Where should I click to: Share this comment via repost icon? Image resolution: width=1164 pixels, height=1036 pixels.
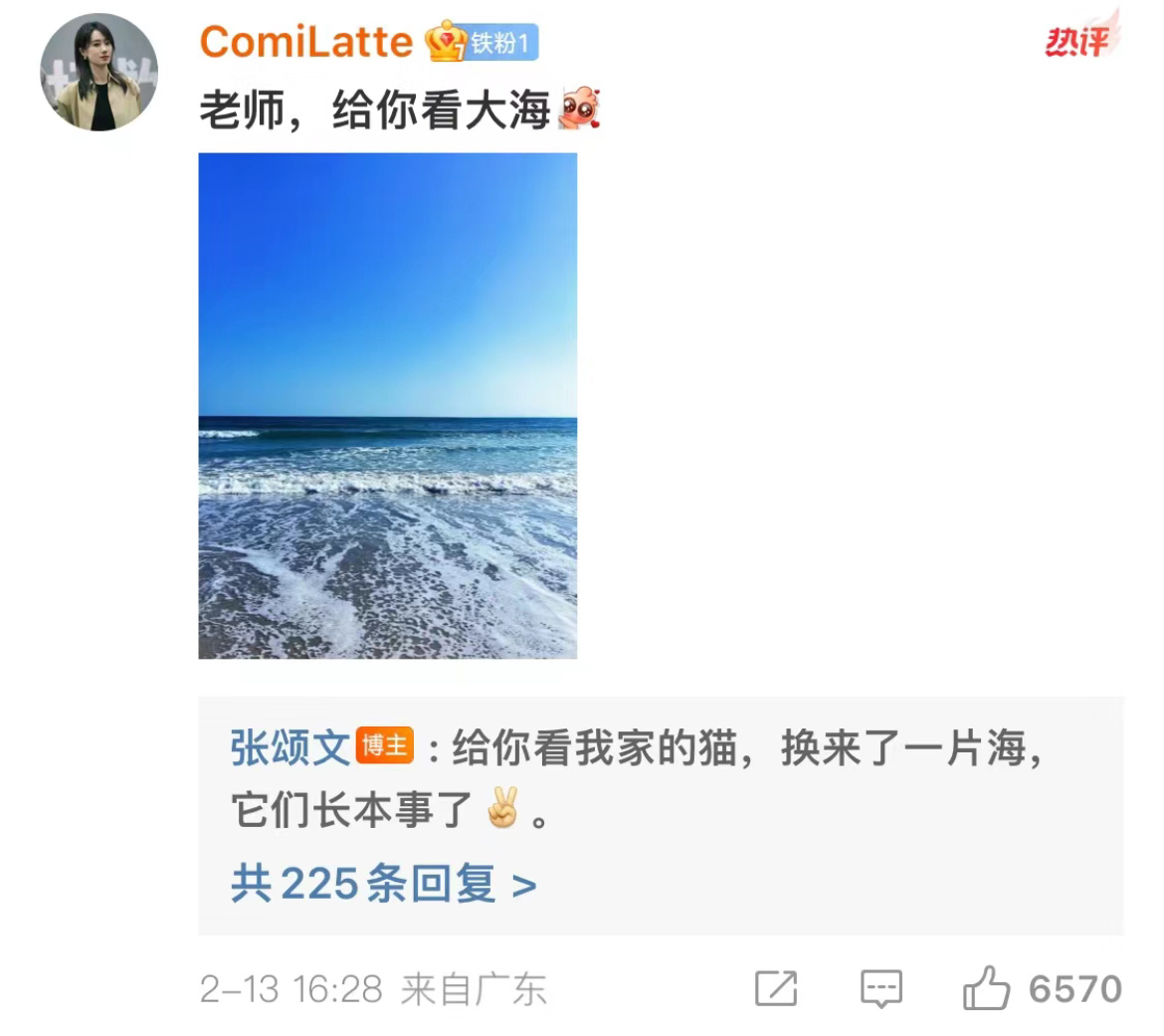[x=776, y=988]
